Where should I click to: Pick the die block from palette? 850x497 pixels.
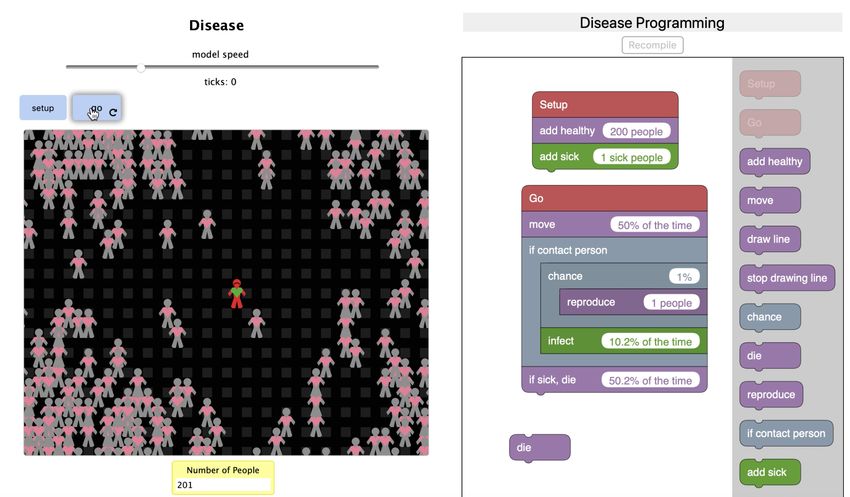coord(770,356)
